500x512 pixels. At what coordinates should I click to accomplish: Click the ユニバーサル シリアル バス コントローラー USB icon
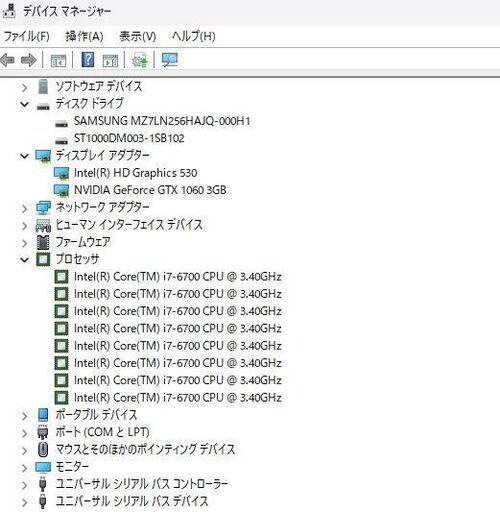point(42,484)
